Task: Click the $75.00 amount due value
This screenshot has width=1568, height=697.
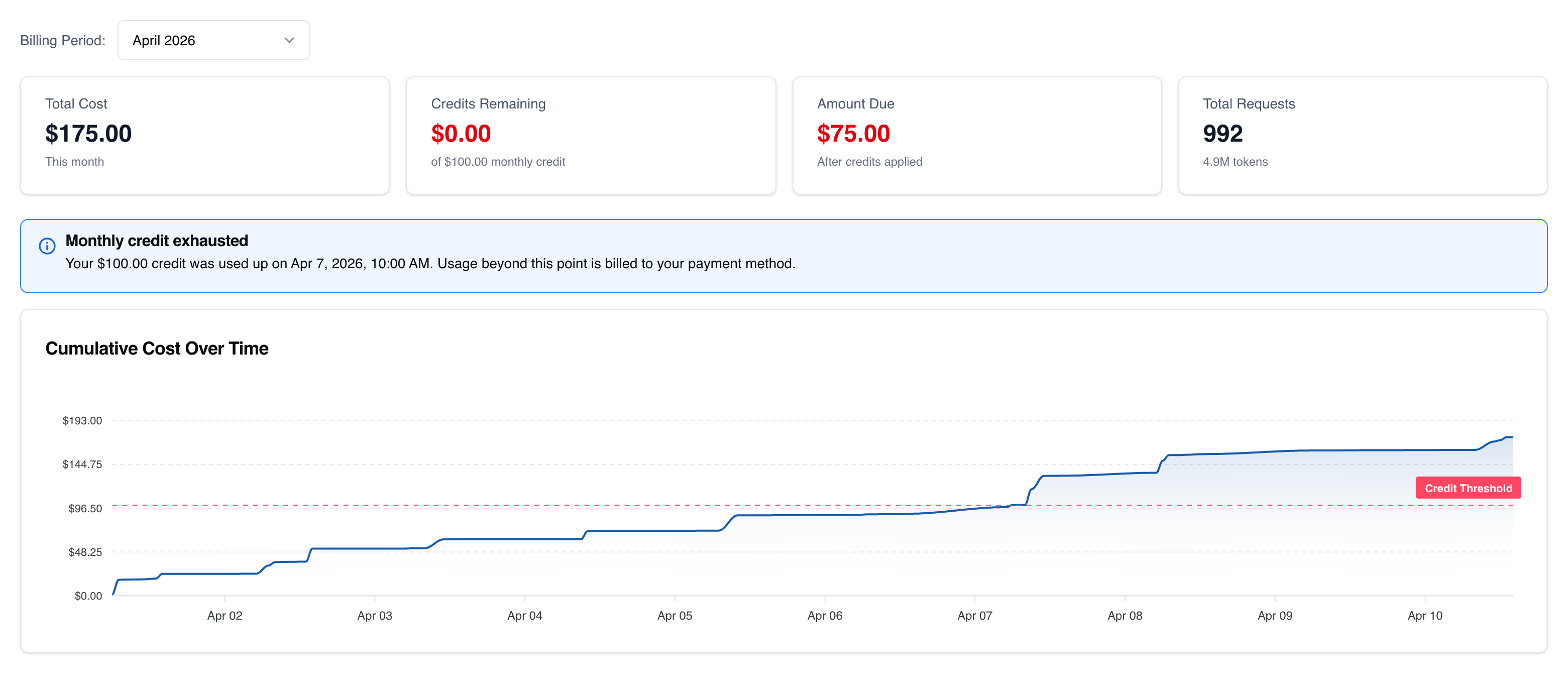Action: point(853,133)
